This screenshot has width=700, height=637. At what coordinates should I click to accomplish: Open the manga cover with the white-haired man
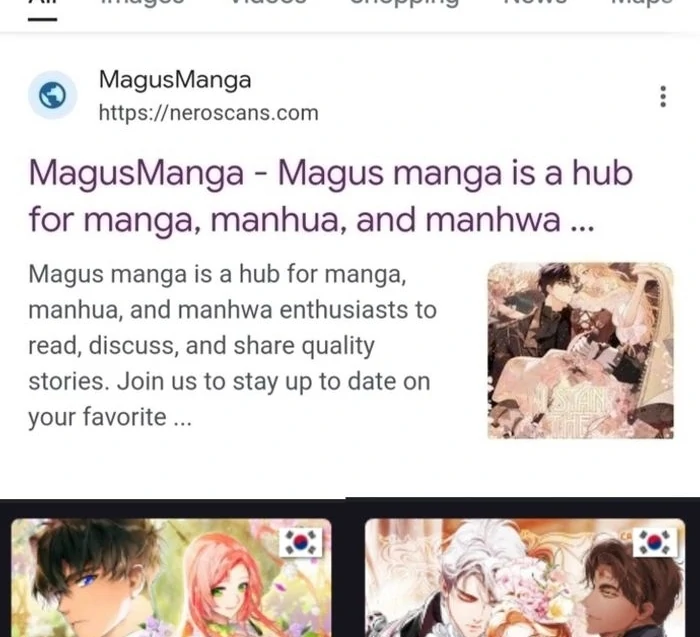[525, 578]
